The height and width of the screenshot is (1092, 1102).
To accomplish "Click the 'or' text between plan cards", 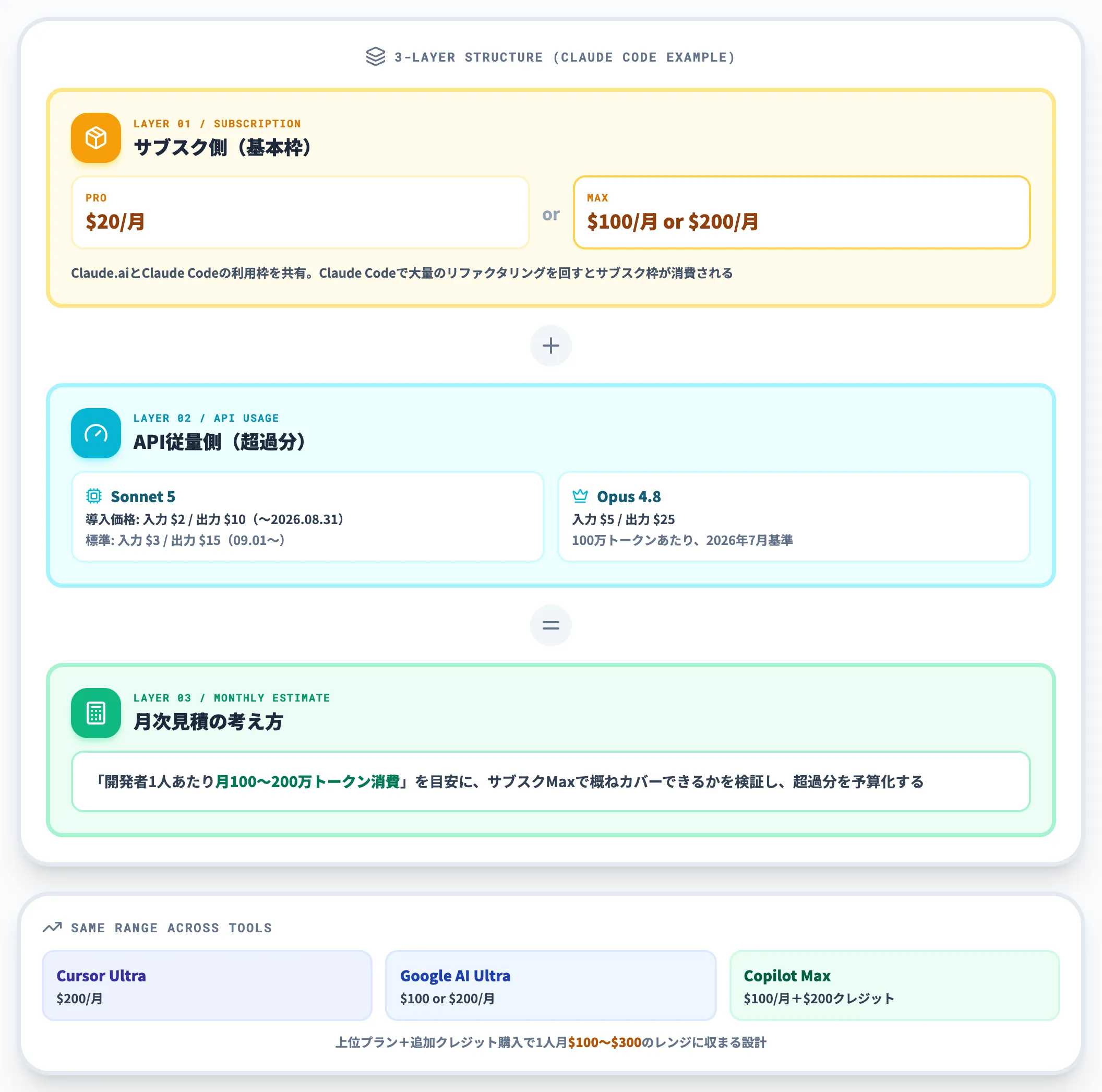I will 550,215.
